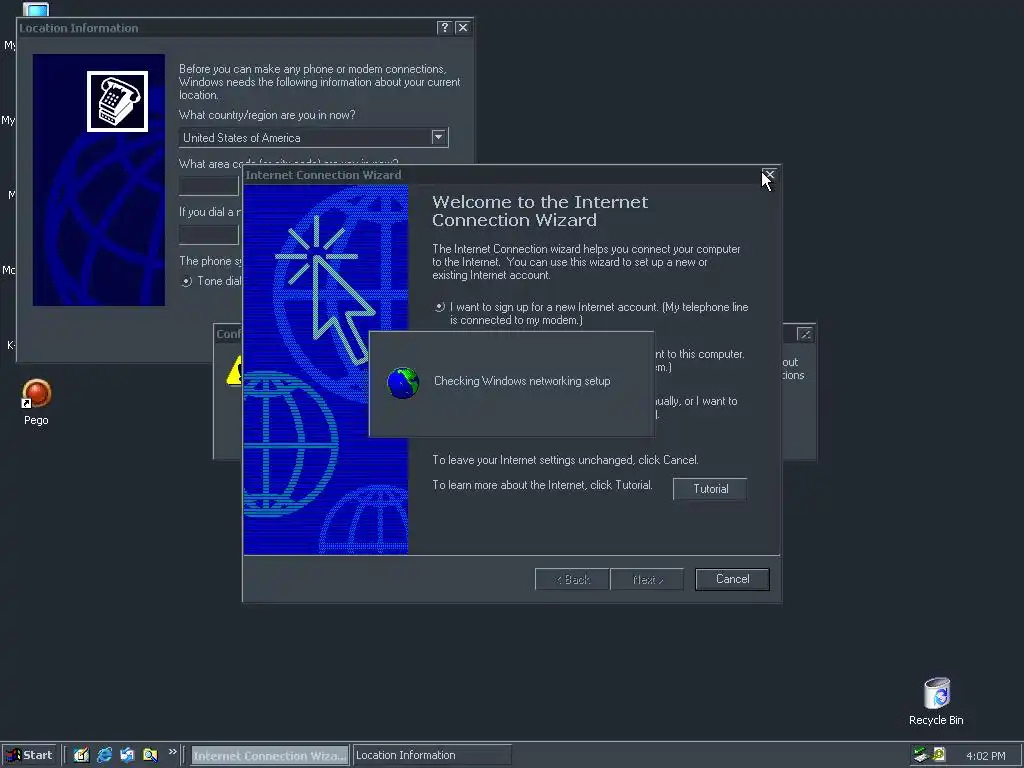
Task: Click the globe icon in the checking popup
Action: pos(403,383)
